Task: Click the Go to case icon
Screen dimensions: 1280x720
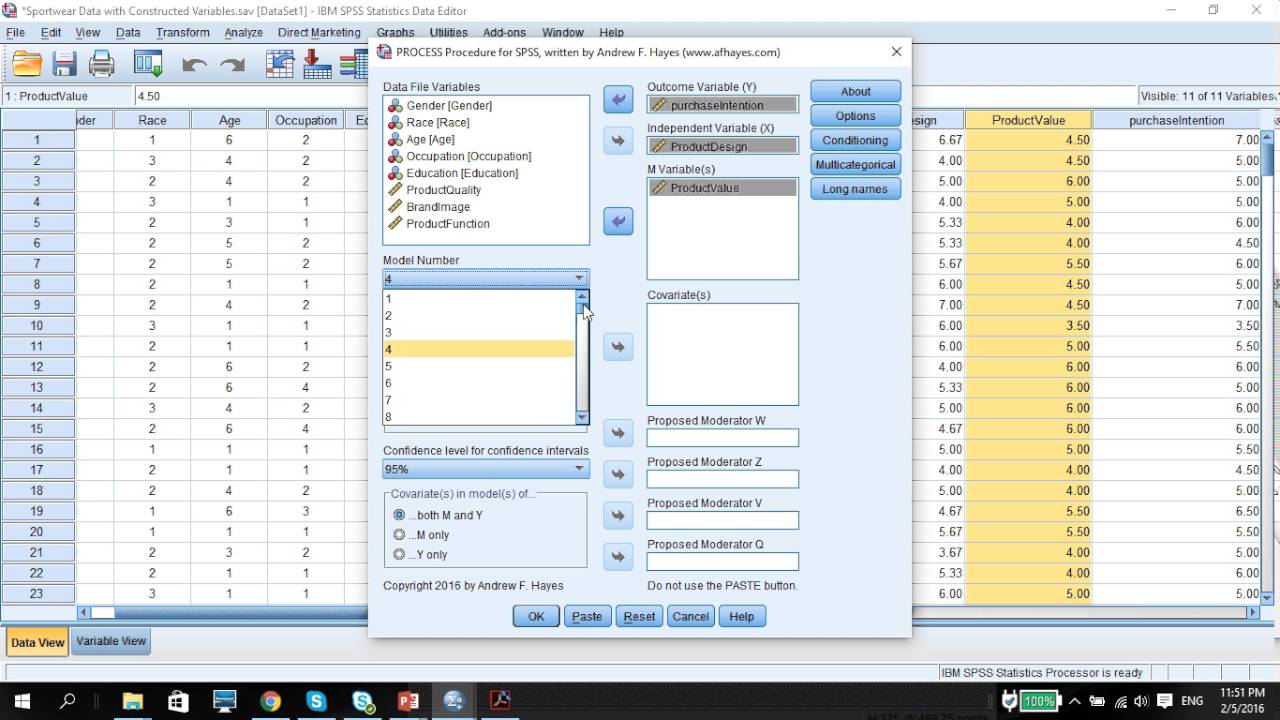Action: (x=280, y=65)
